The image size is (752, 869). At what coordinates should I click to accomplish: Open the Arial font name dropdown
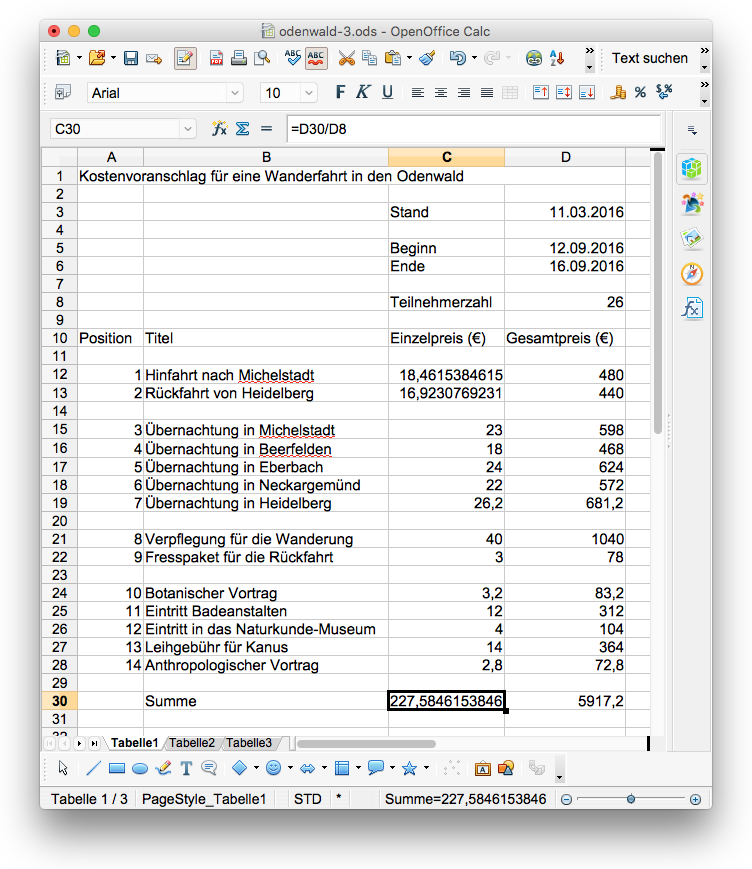(x=235, y=93)
